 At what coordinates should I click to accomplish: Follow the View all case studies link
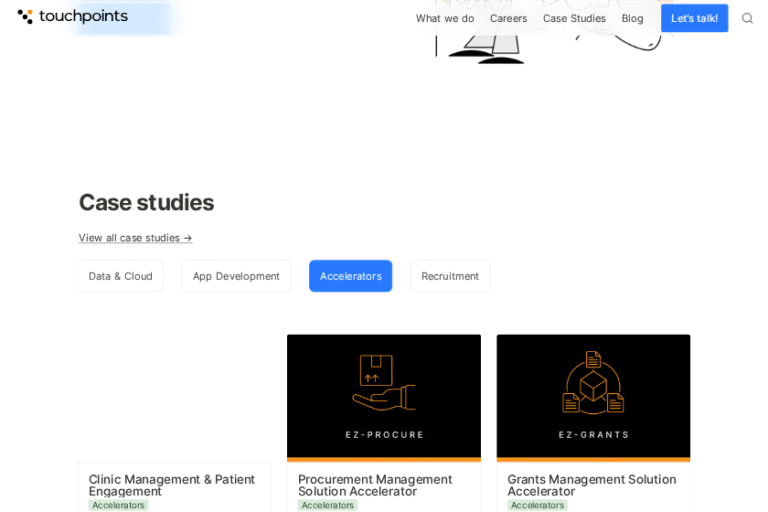[135, 238]
